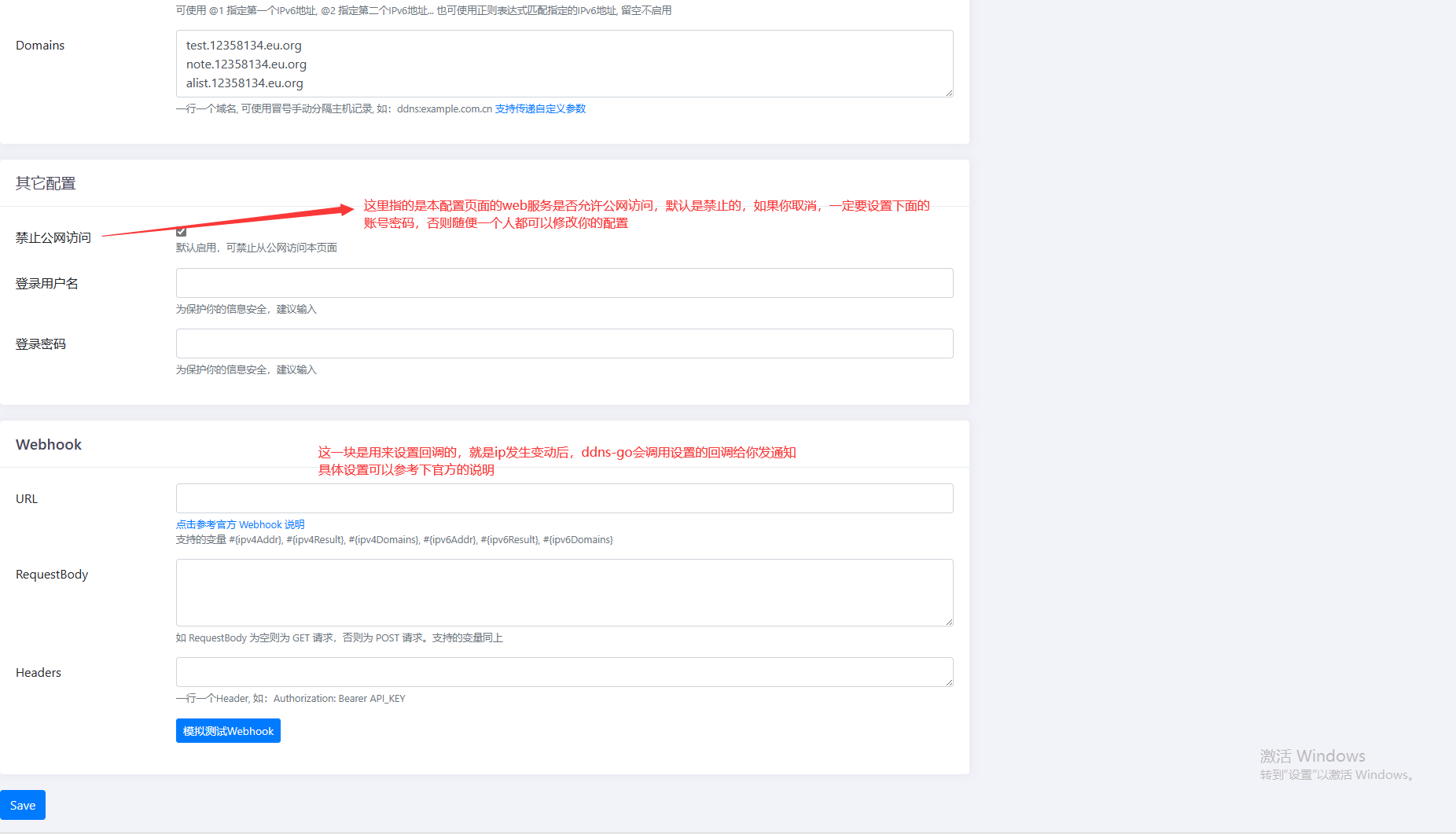Click the Headers text area
The height and width of the screenshot is (834, 1456).
(564, 672)
